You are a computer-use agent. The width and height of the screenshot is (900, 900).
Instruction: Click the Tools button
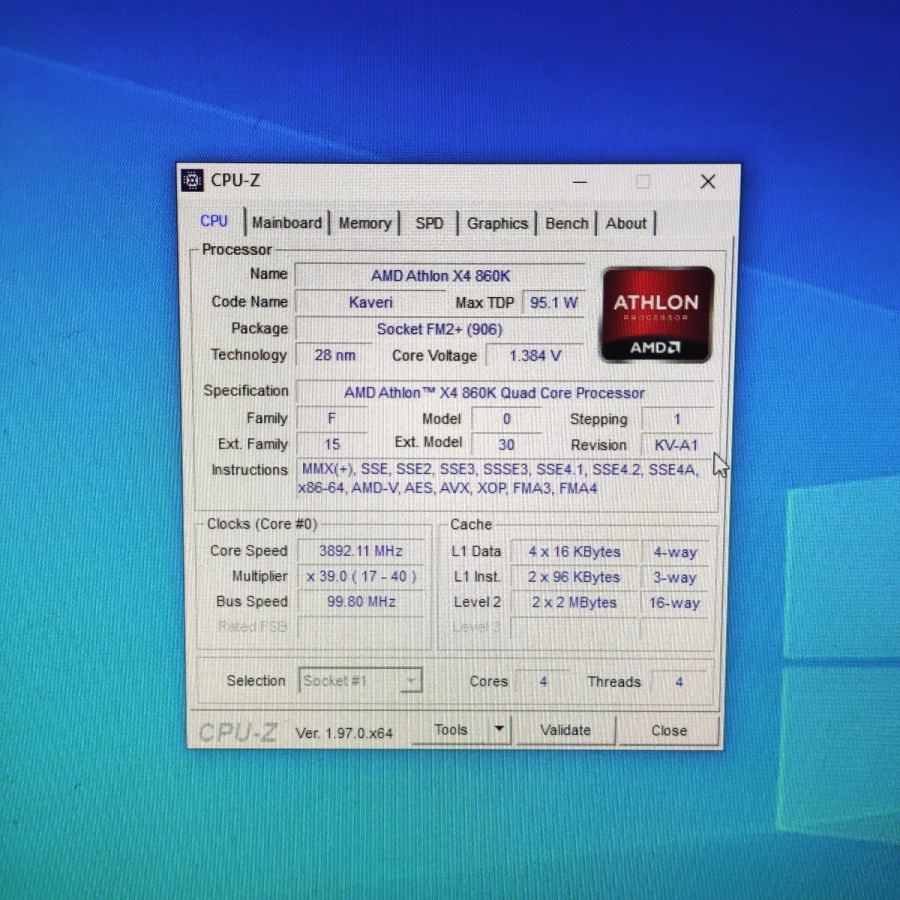tap(451, 730)
